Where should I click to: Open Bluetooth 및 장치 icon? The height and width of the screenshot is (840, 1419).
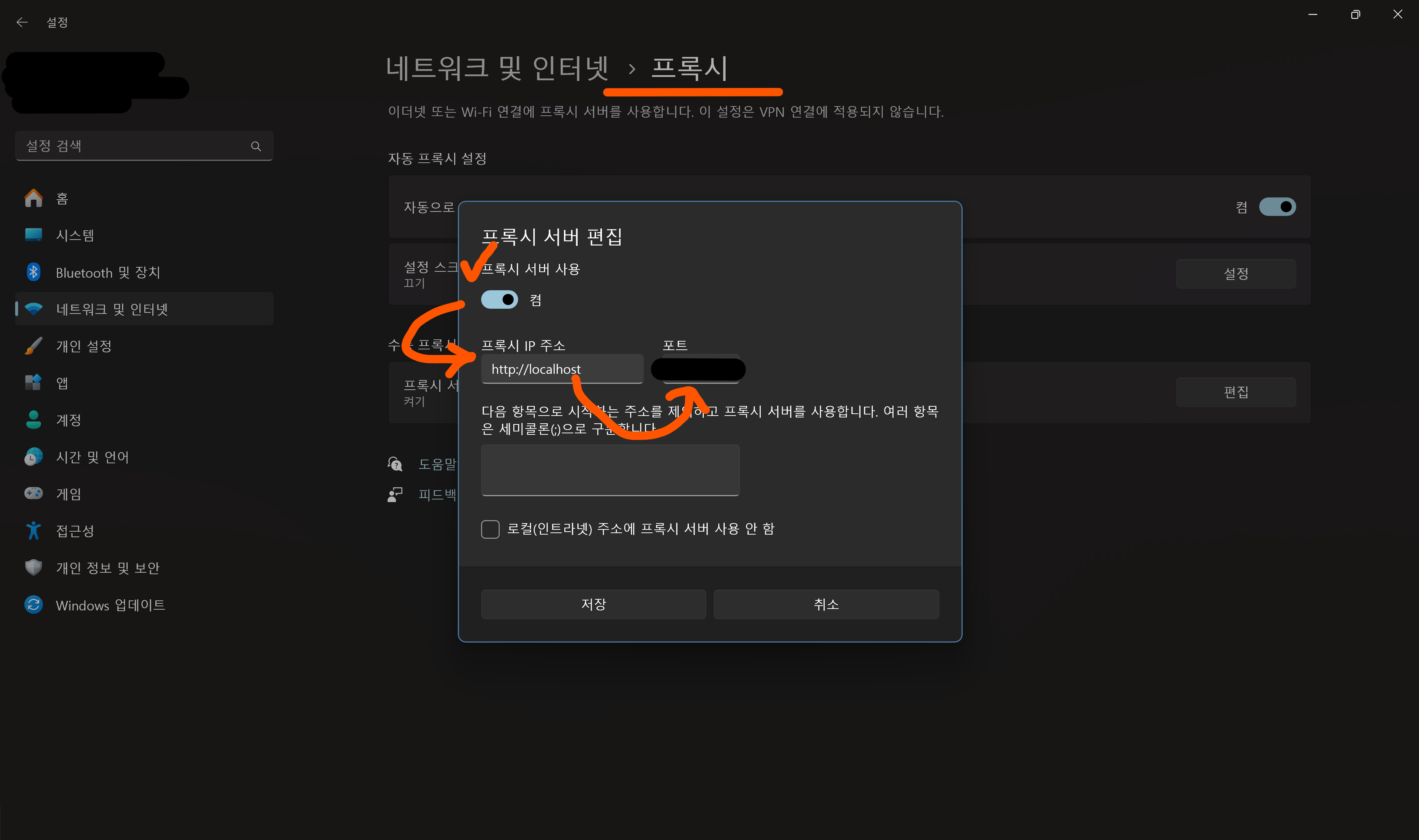[x=33, y=272]
